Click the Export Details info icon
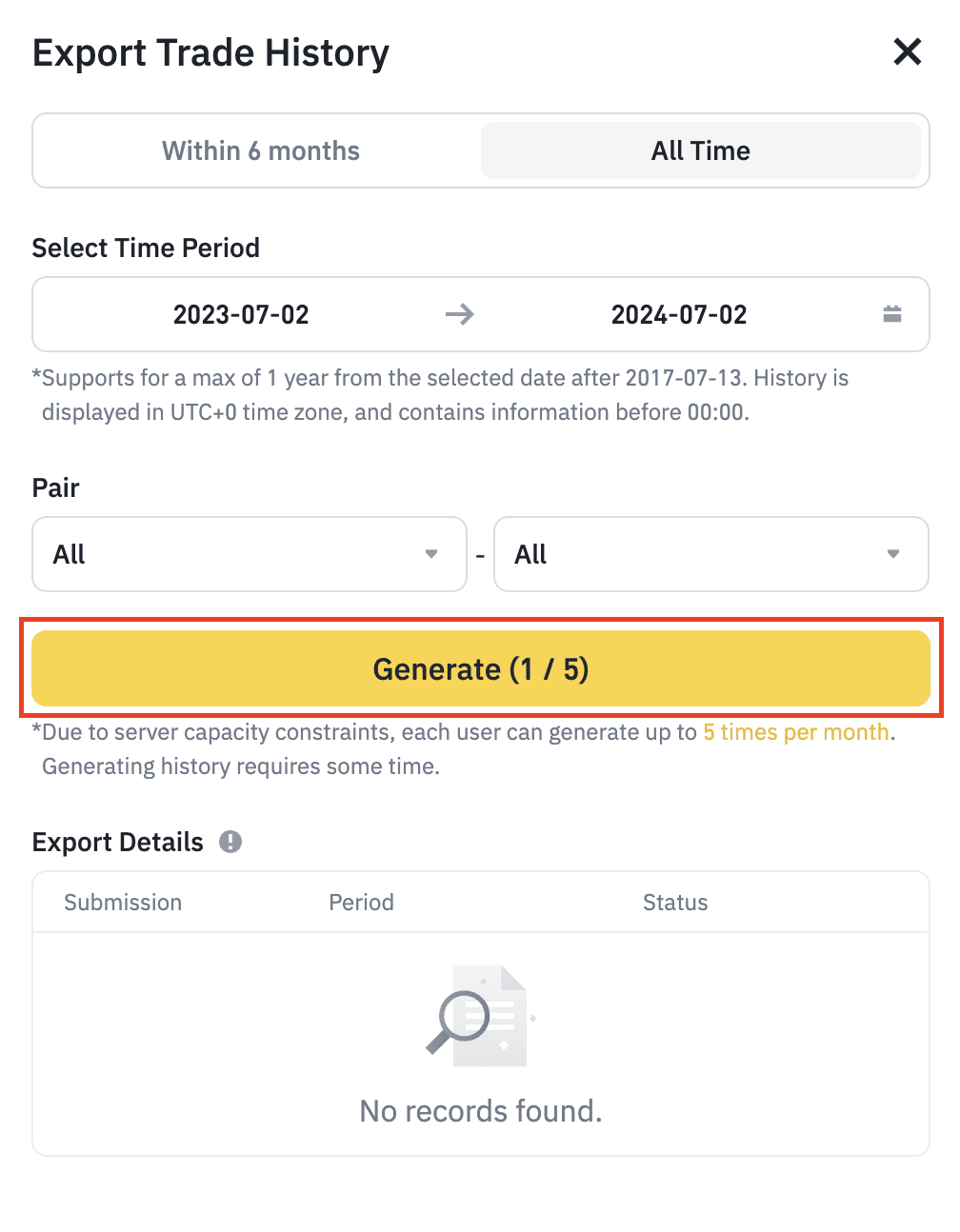This screenshot has height=1232, width=960. click(230, 842)
